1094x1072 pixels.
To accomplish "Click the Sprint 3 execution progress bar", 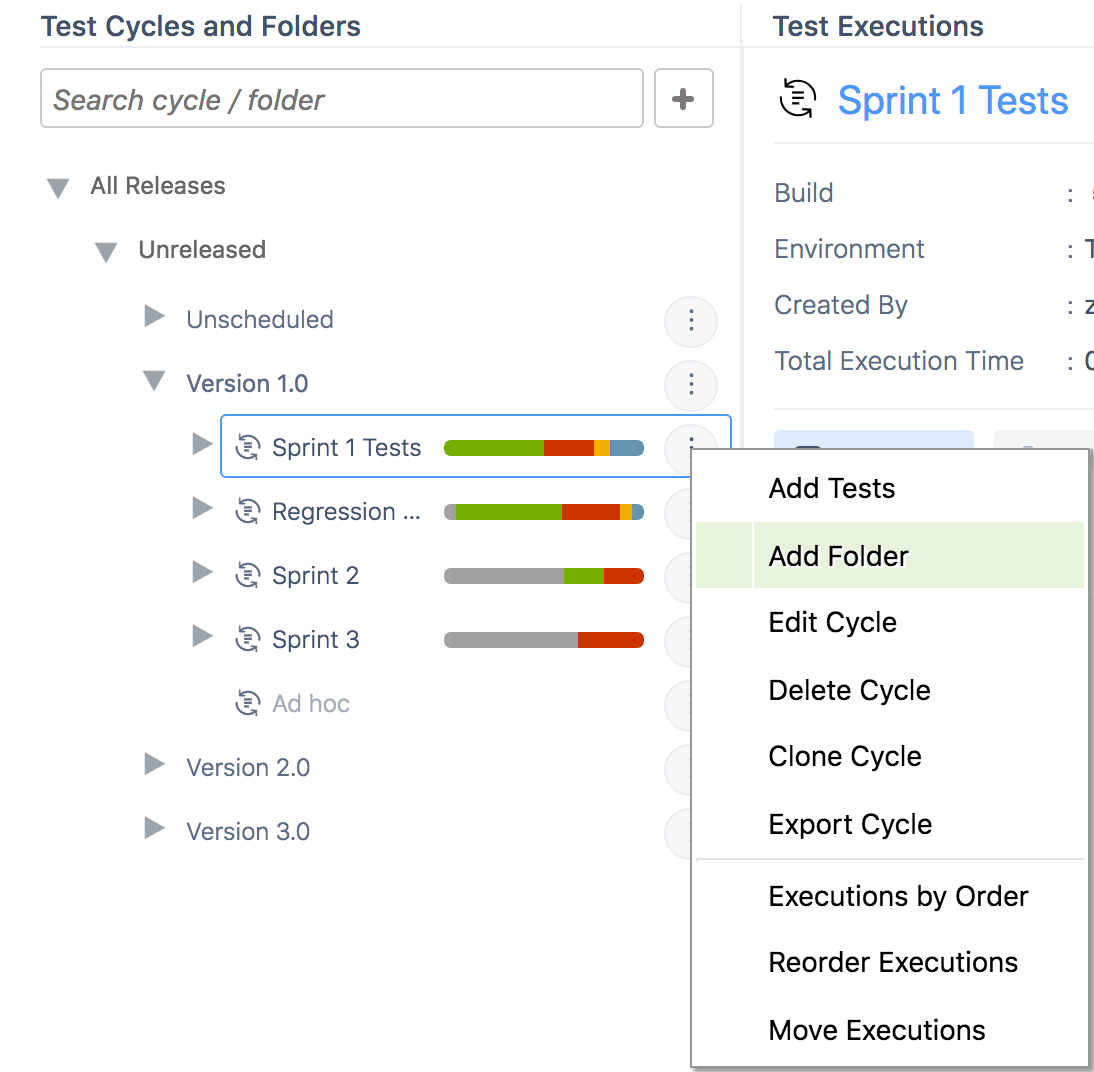I will pos(543,640).
